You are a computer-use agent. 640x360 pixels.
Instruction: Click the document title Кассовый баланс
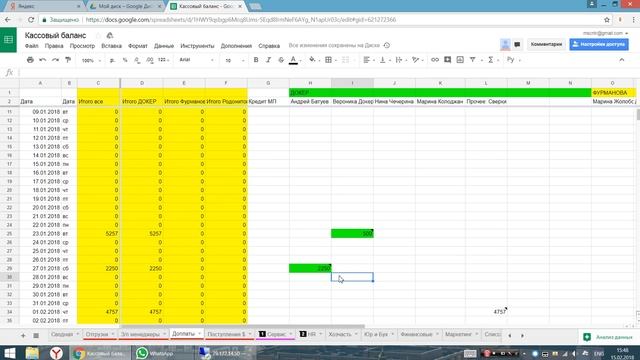coord(55,36)
